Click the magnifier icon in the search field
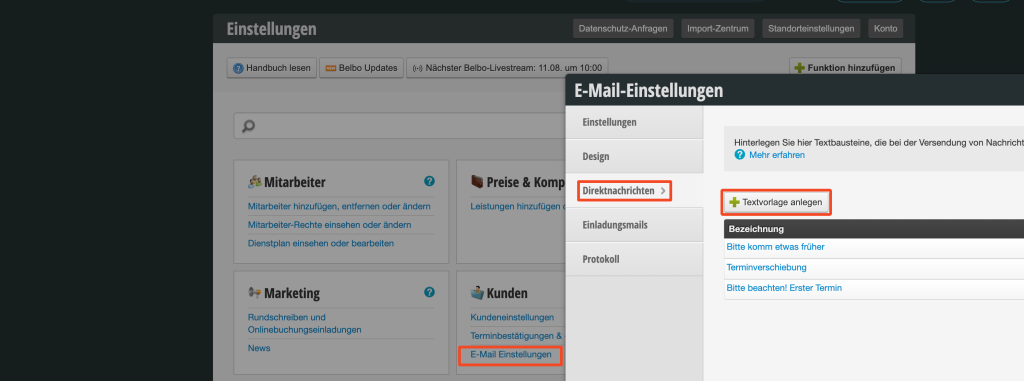 click(x=248, y=126)
